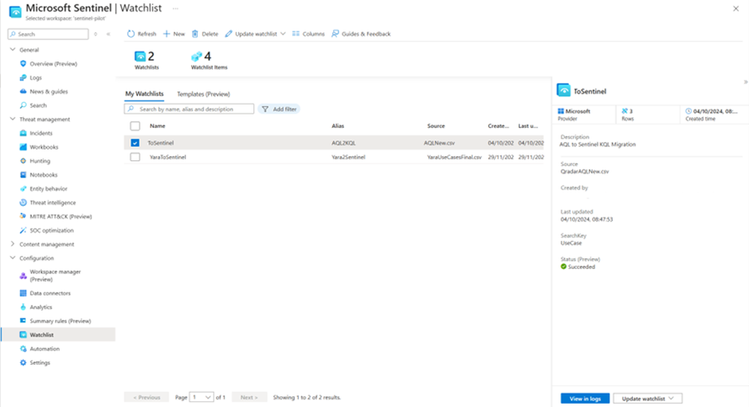Collapse the General section
Screen dimensions: 749x407
[x=12, y=50]
